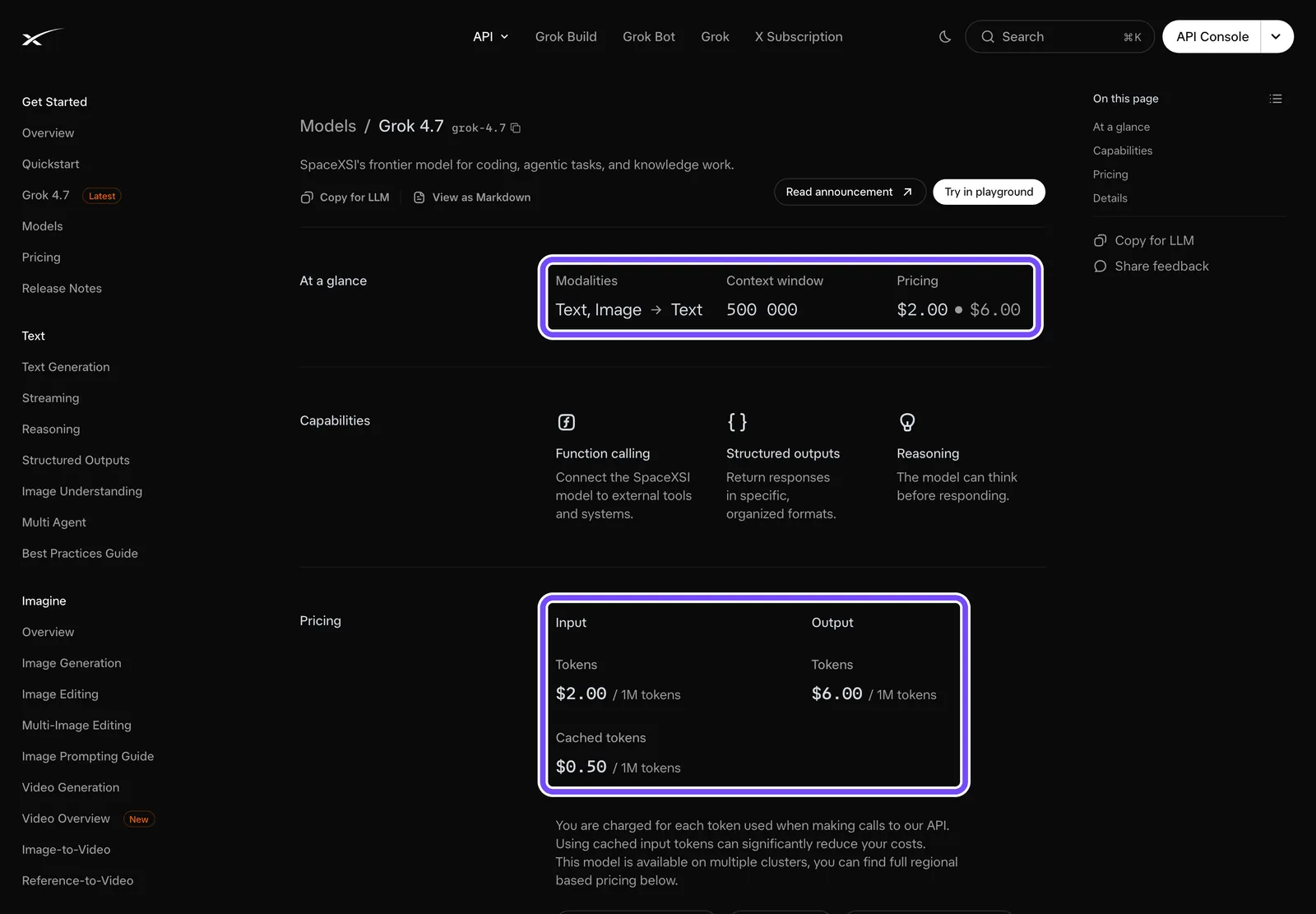Jump to Details in page outline
Image resolution: width=1316 pixels, height=914 pixels.
coord(1110,198)
